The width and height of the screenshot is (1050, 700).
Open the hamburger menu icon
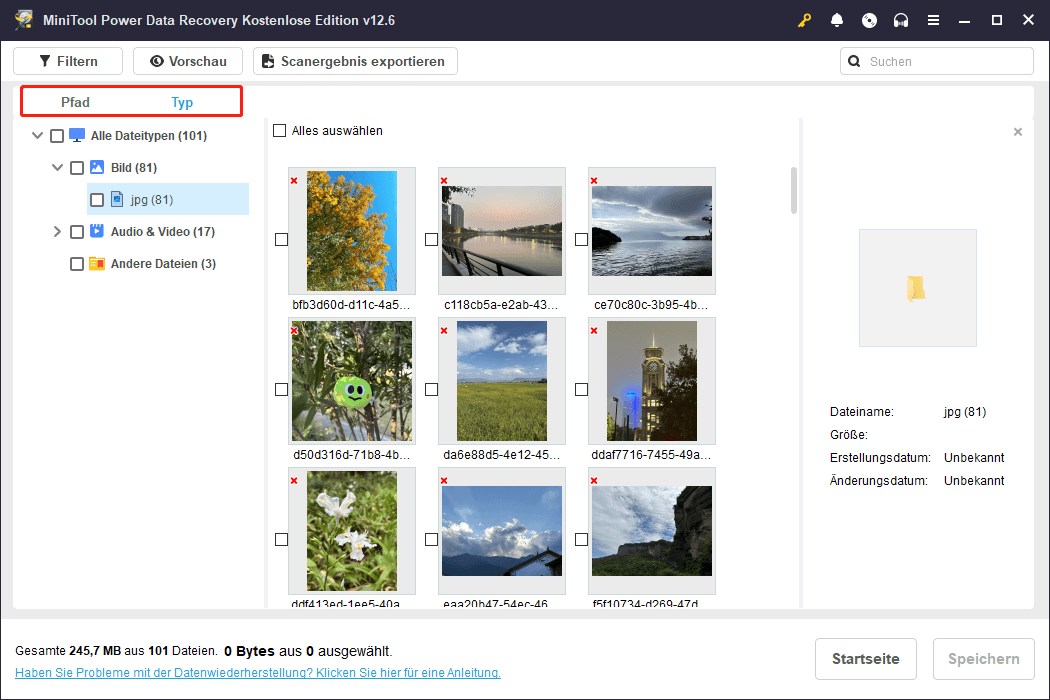(933, 20)
